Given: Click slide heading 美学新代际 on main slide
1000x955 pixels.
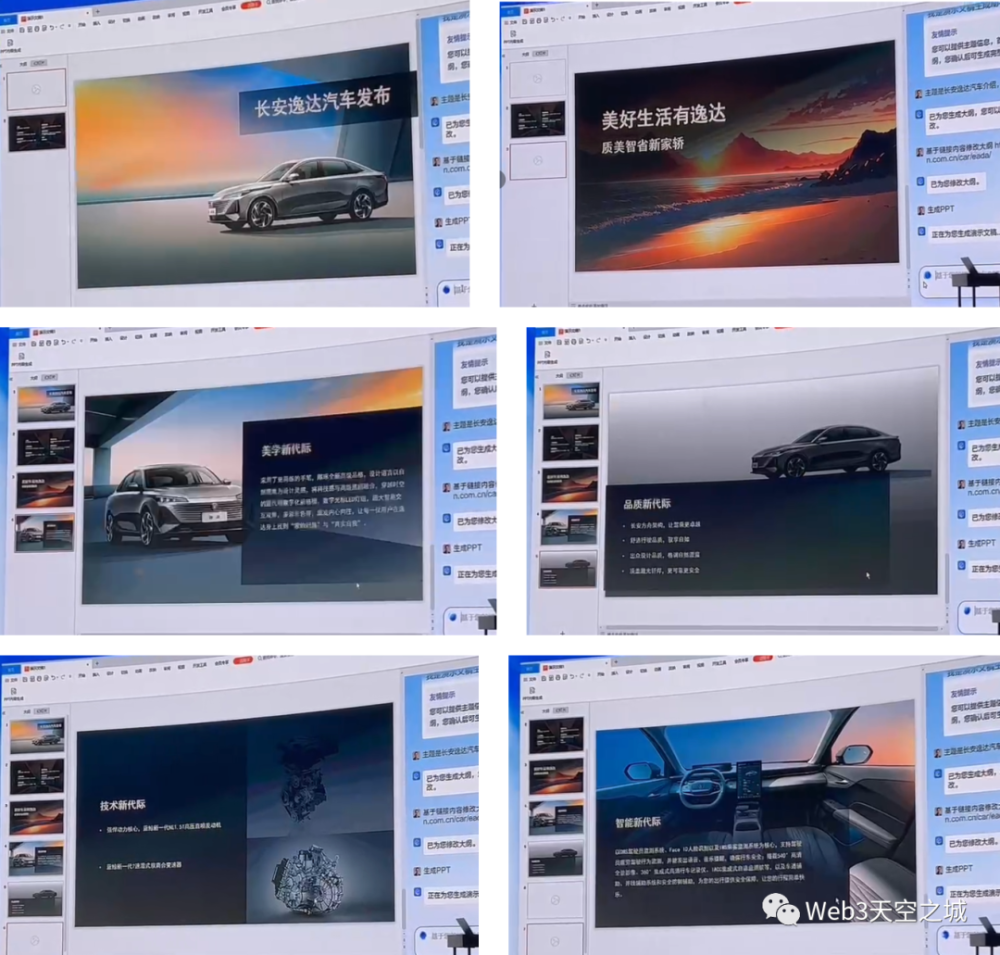Looking at the screenshot, I should tap(286, 449).
